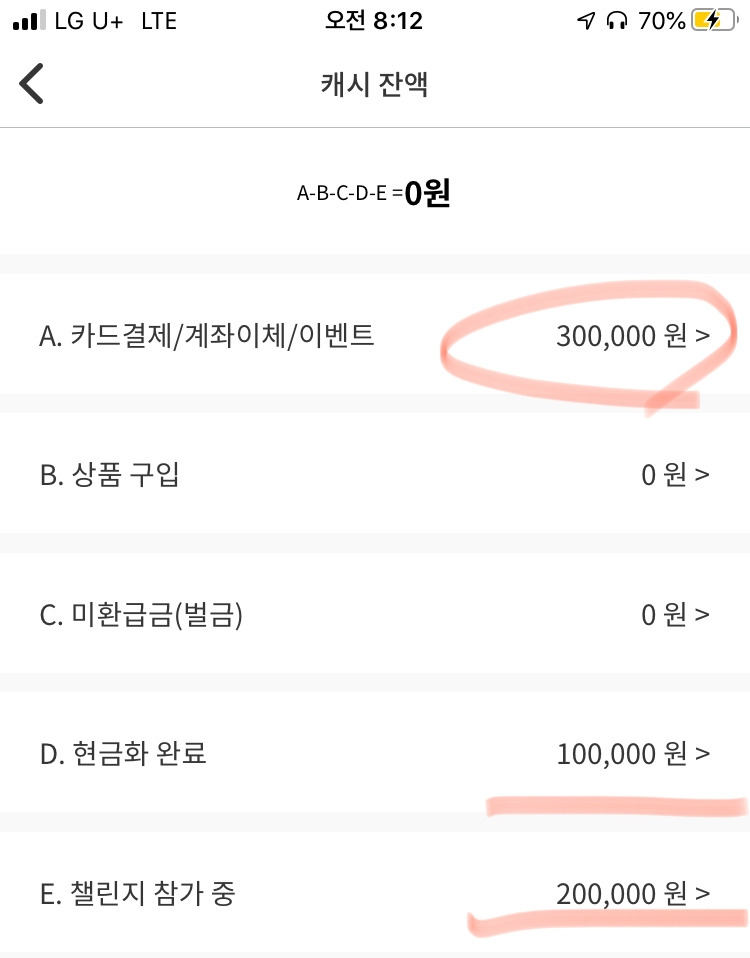Tap the back arrow icon
Image resolution: width=750 pixels, height=958 pixels.
click(32, 84)
